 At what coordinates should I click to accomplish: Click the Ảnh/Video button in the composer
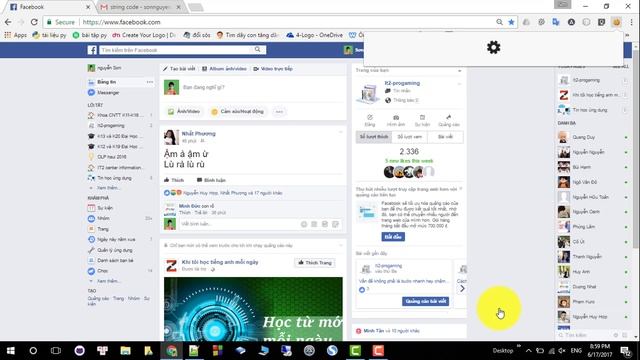click(184, 111)
